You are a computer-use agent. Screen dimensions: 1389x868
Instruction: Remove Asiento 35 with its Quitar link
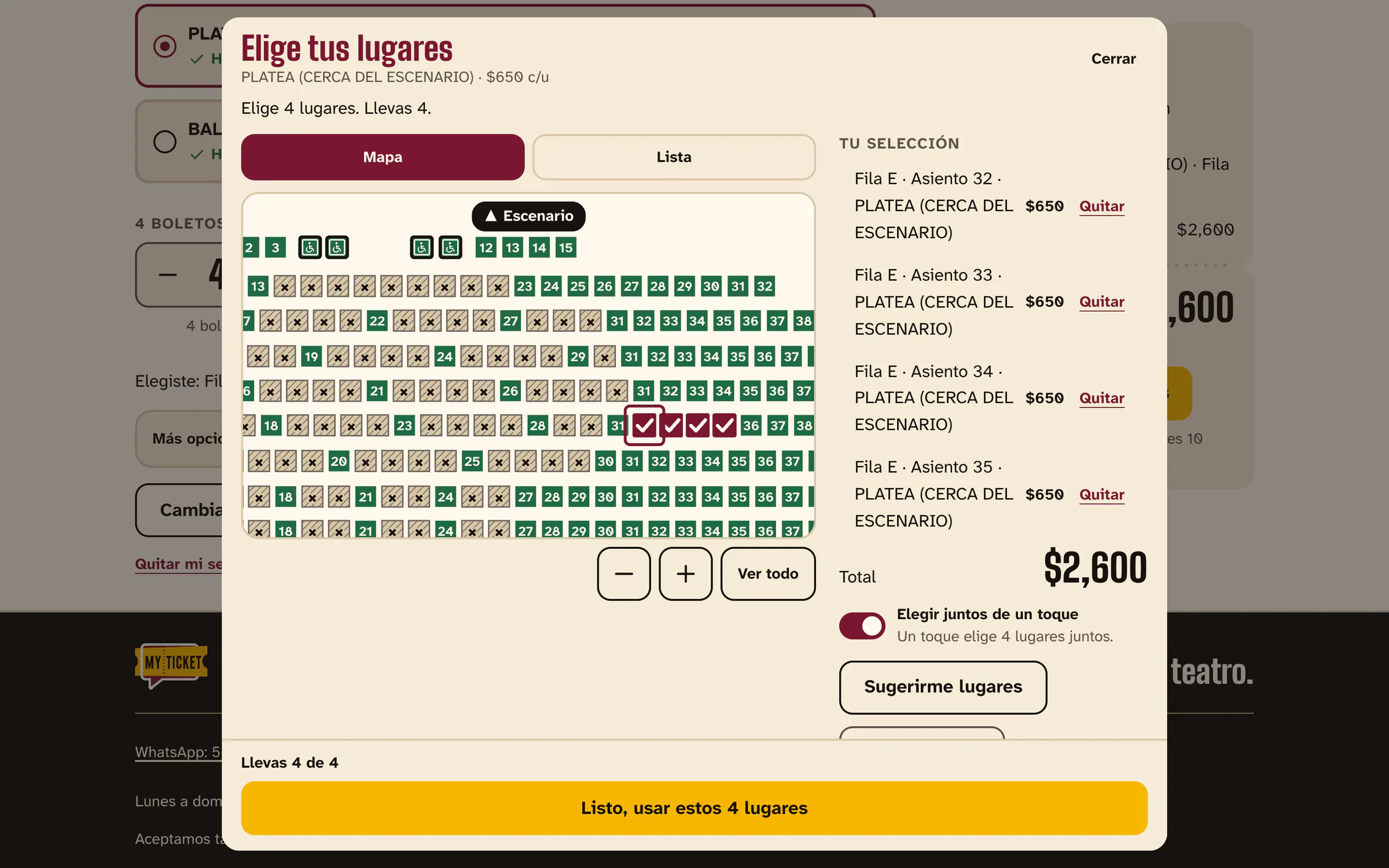point(1101,494)
